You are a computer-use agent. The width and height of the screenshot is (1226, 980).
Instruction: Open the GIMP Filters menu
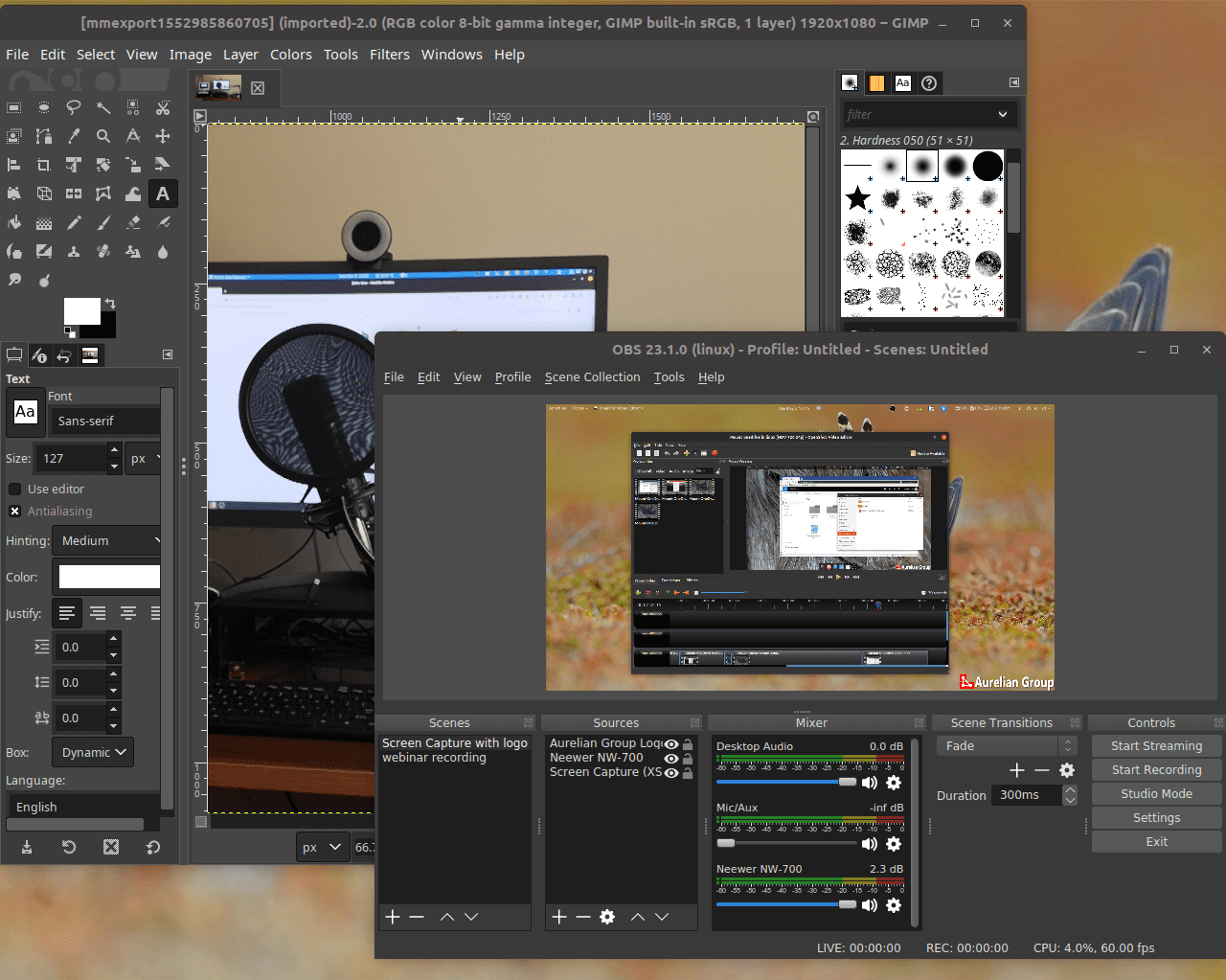tap(390, 55)
